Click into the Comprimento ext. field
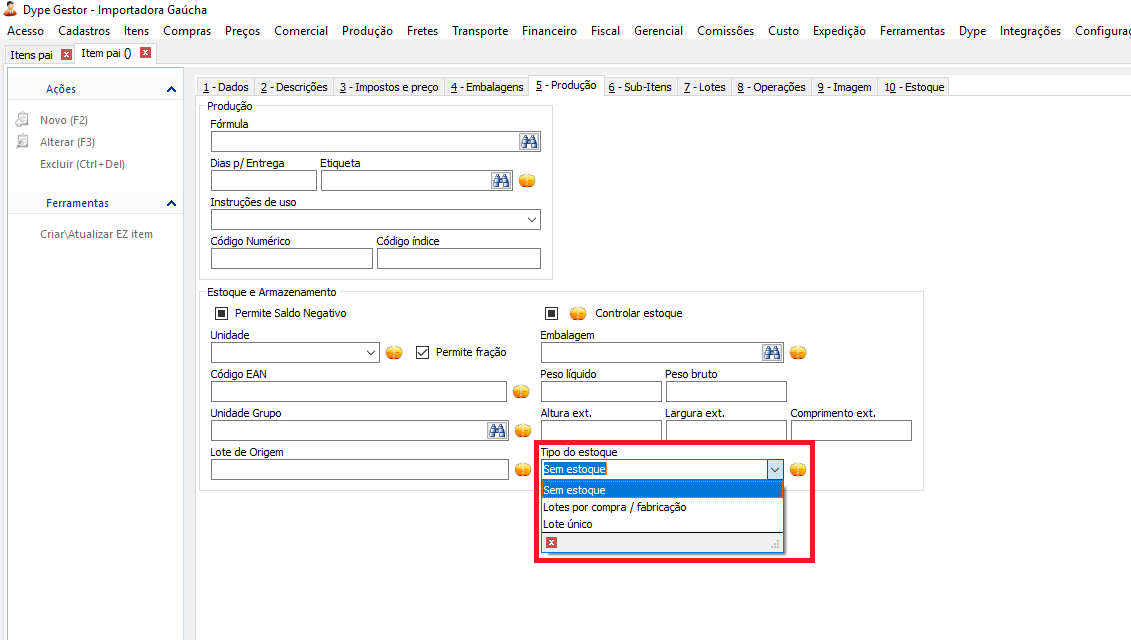This screenshot has width=1131, height=640. pyautogui.click(x=851, y=430)
